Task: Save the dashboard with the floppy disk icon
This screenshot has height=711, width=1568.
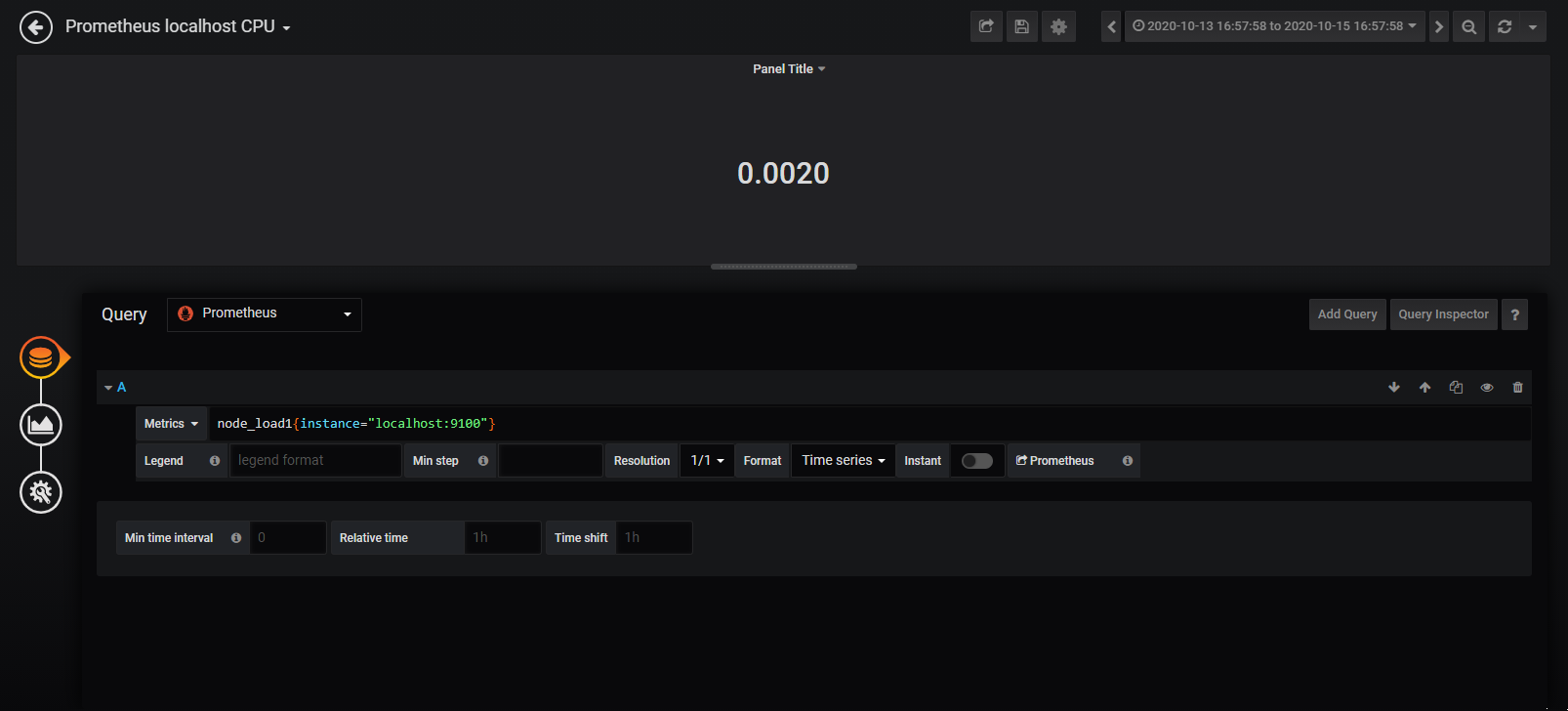Action: (x=1021, y=26)
